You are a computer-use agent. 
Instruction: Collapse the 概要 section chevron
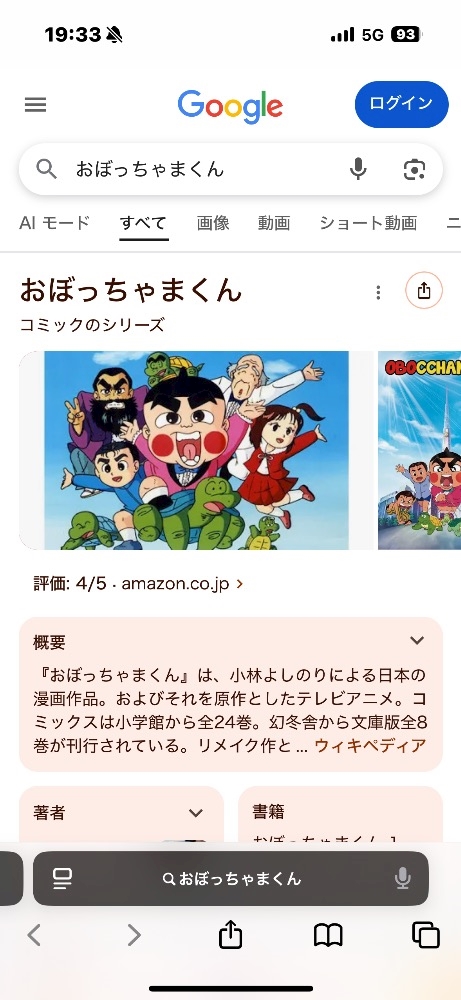click(417, 640)
